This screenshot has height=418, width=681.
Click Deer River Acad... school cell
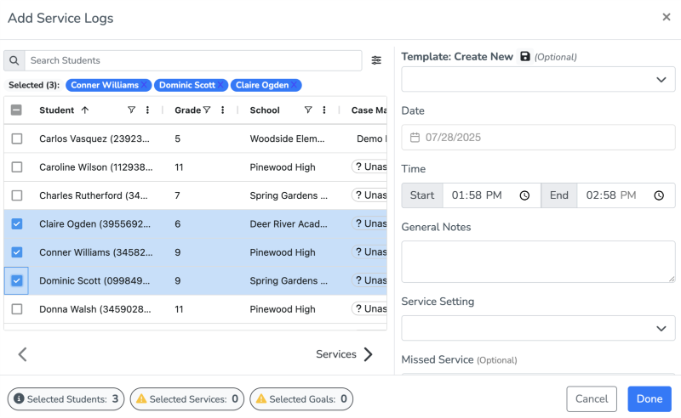[x=288, y=224]
